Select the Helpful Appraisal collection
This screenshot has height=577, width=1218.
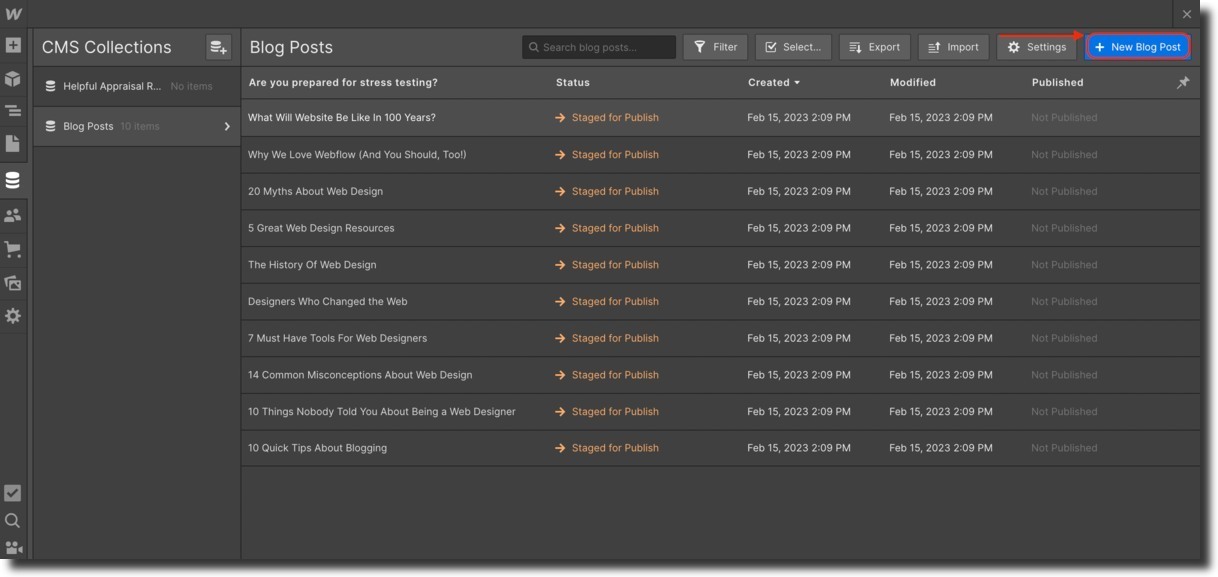click(111, 86)
